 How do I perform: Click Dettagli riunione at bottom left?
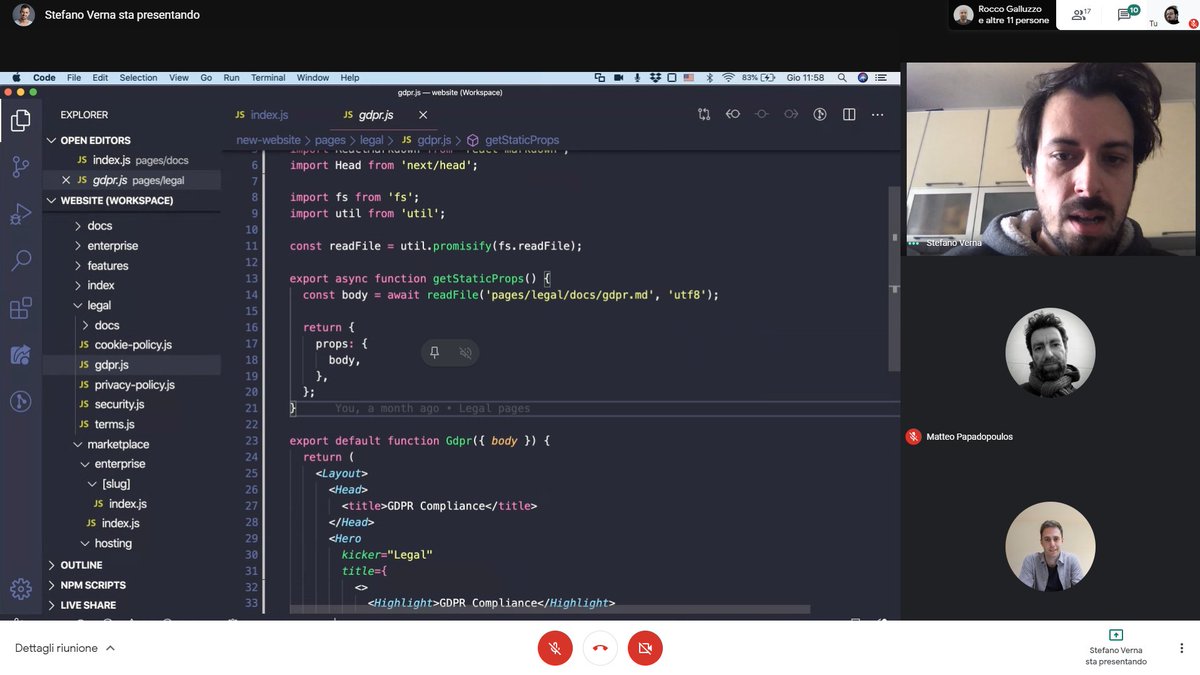pyautogui.click(x=58, y=648)
